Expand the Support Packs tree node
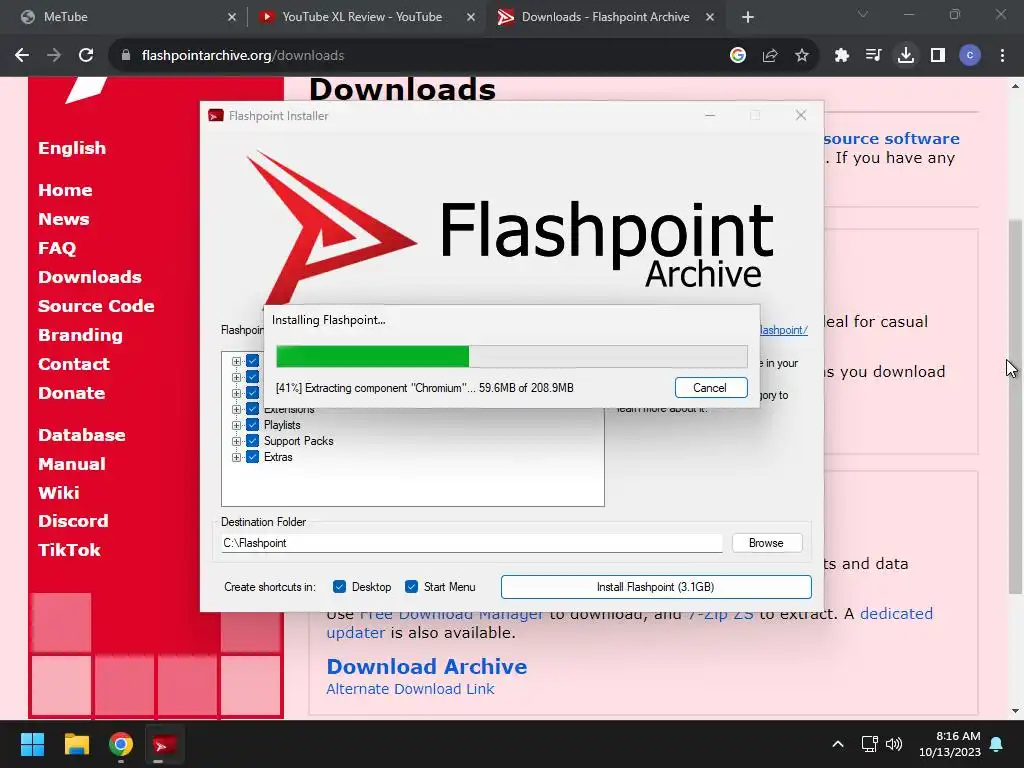The height and width of the screenshot is (768, 1024). 236,441
